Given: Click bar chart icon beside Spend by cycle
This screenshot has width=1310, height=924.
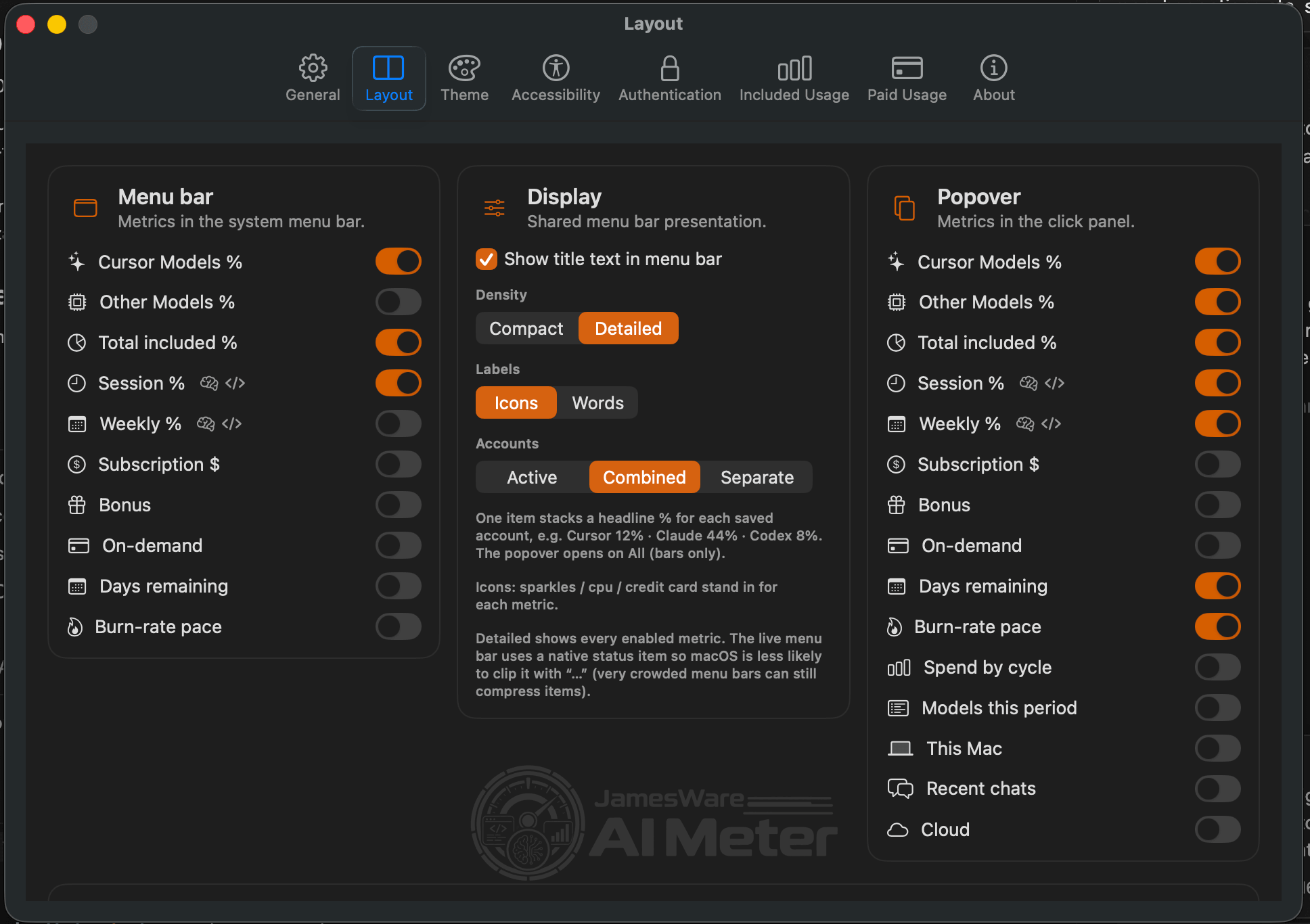Looking at the screenshot, I should [899, 668].
